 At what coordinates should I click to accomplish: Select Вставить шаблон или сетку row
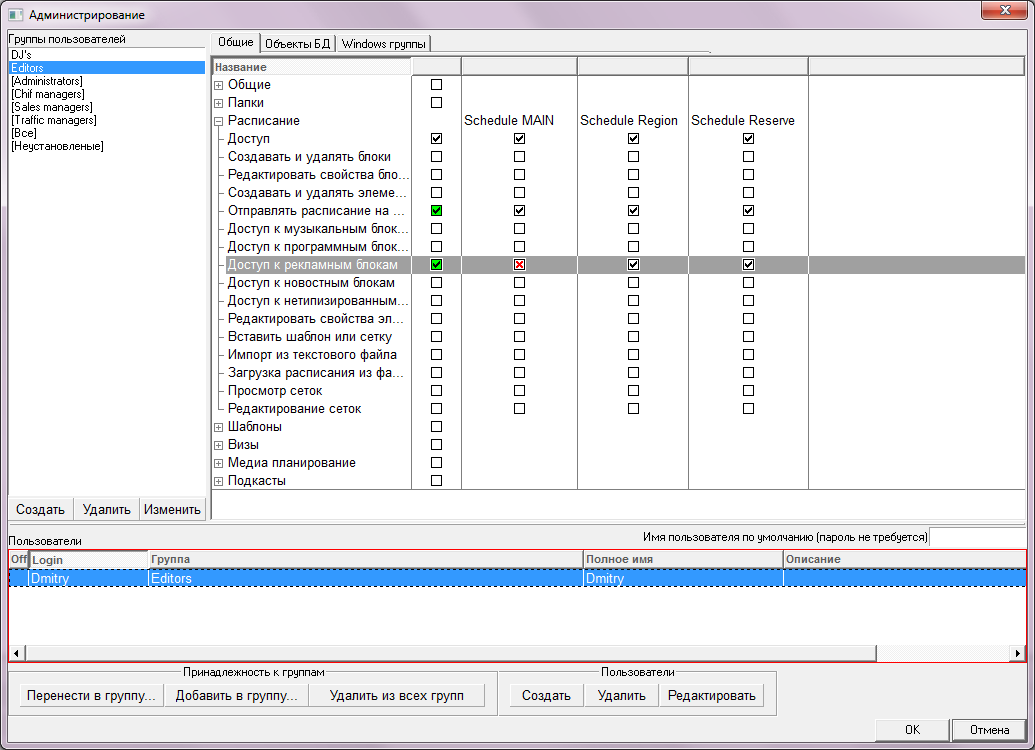[x=310, y=337]
